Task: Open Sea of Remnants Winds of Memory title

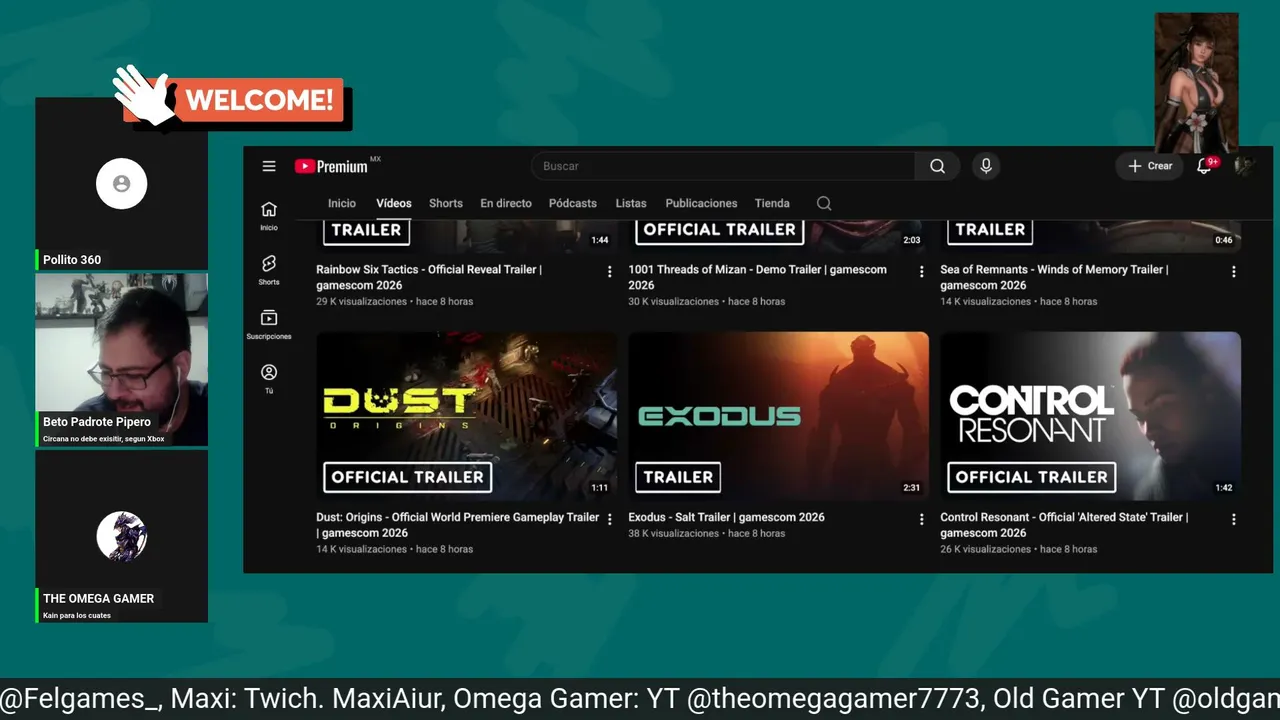Action: 1054,277
